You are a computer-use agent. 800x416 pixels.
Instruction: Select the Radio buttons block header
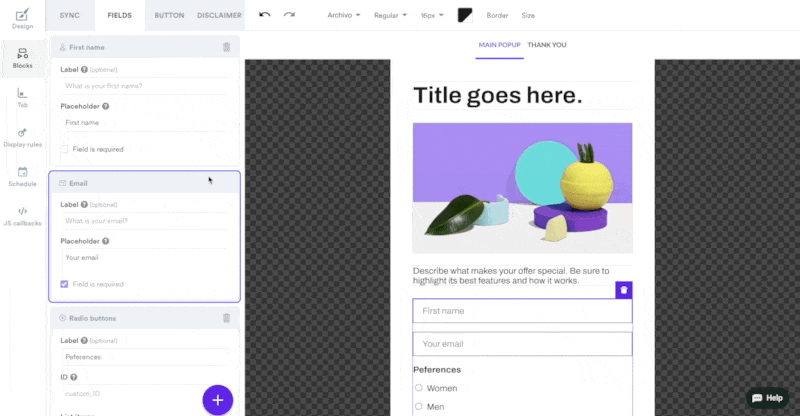tap(144, 318)
